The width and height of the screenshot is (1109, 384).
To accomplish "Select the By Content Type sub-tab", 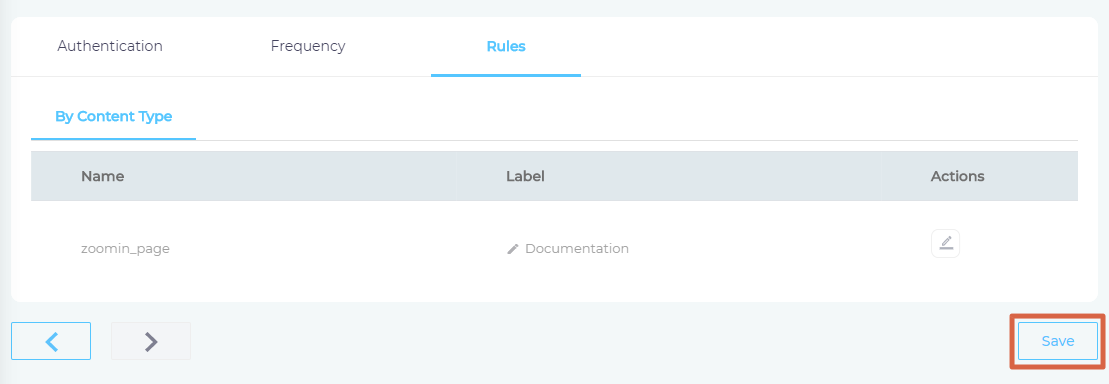I will tap(114, 117).
